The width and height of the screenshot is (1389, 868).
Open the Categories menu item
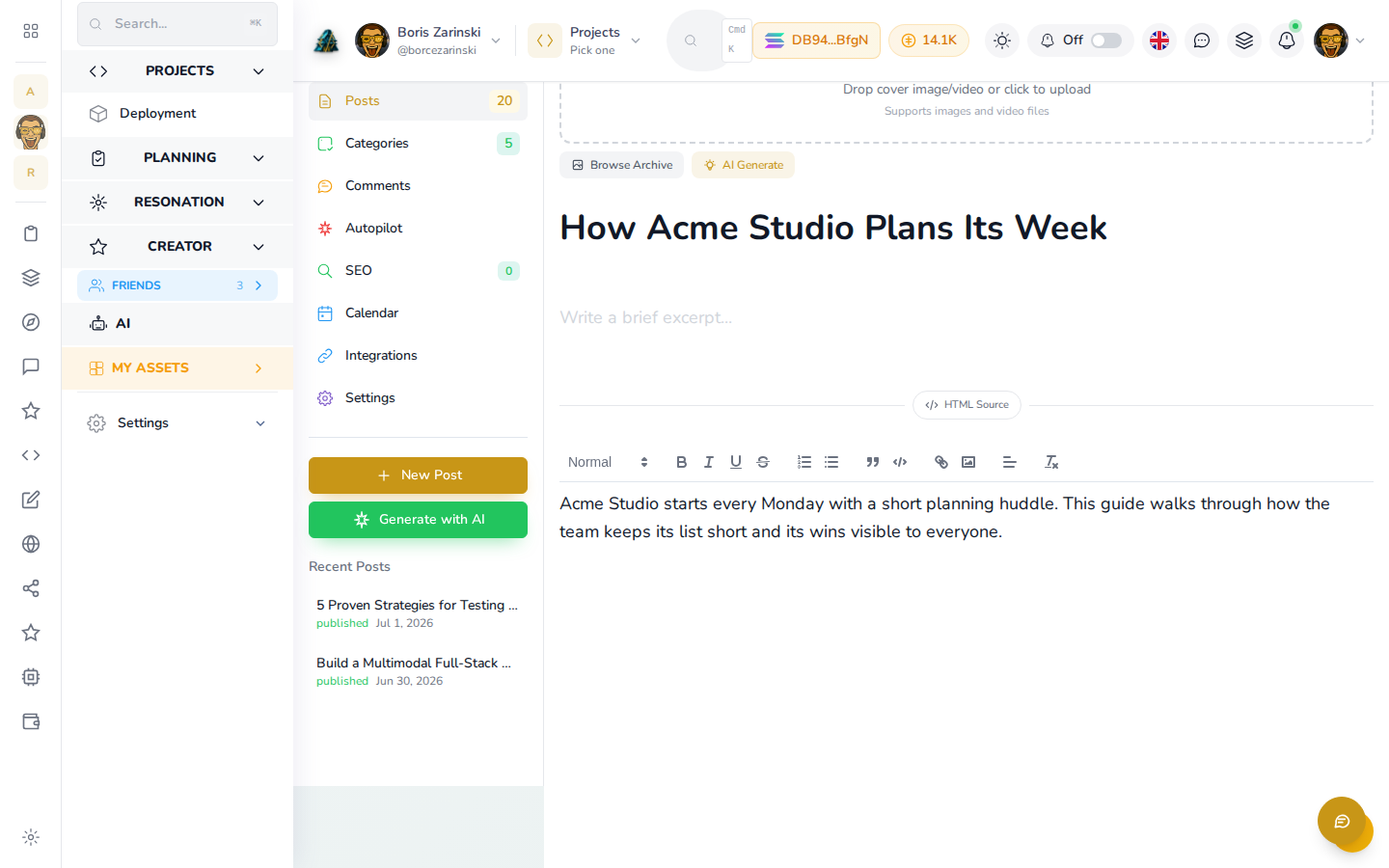(418, 143)
